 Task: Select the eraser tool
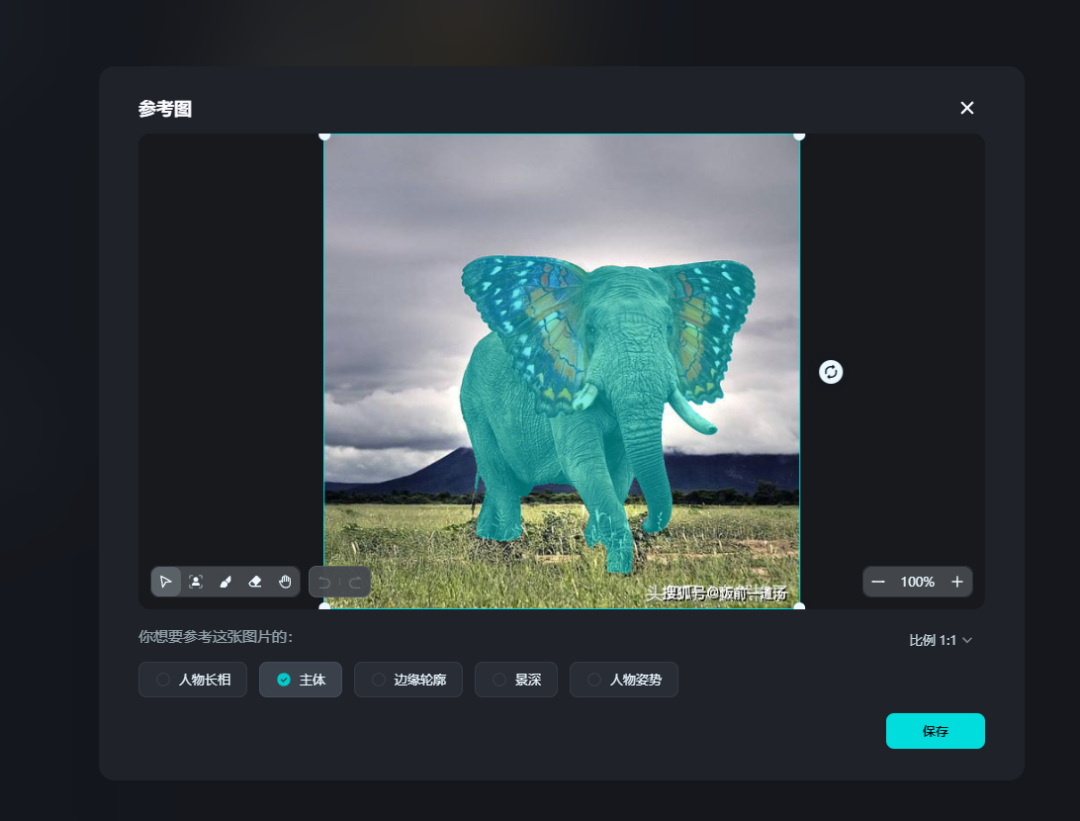[x=255, y=581]
